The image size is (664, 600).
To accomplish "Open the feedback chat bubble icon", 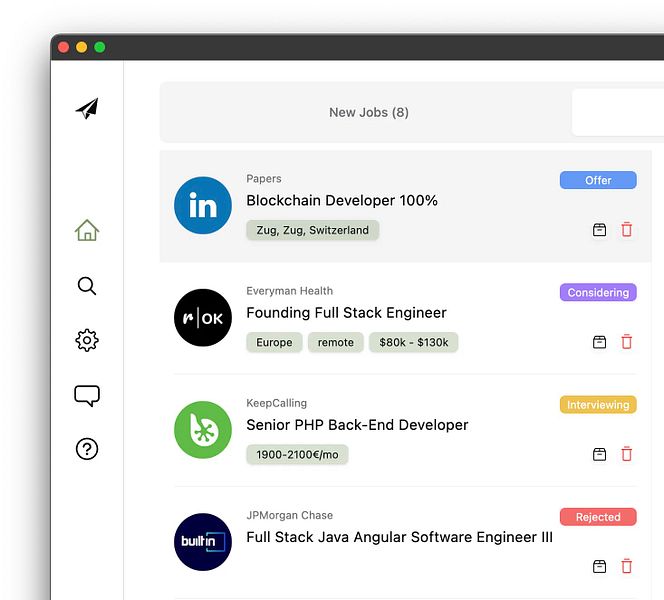I will [x=87, y=396].
